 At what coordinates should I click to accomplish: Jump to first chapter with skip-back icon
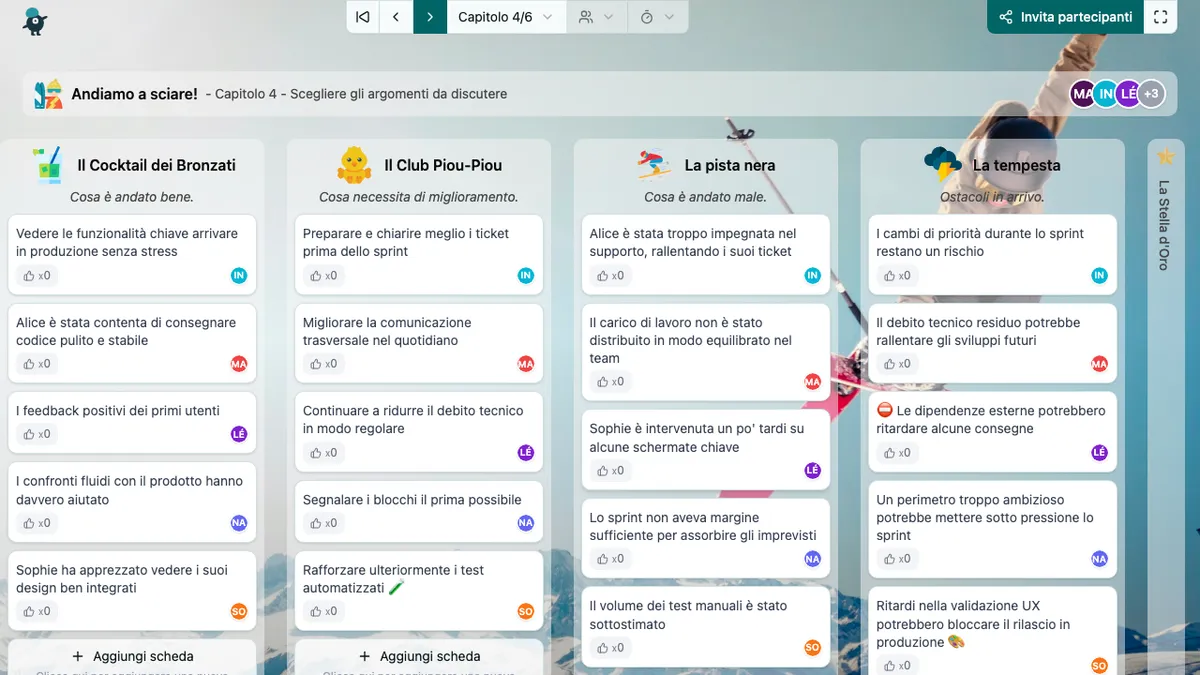(x=363, y=17)
